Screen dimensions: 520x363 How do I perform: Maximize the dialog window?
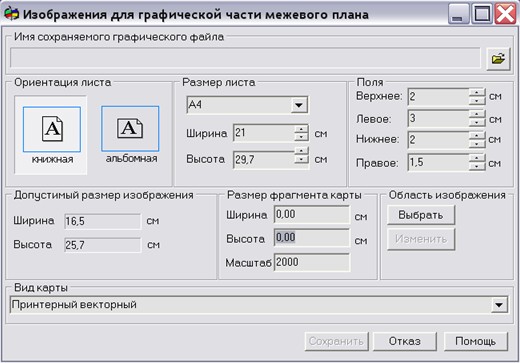(x=482, y=14)
